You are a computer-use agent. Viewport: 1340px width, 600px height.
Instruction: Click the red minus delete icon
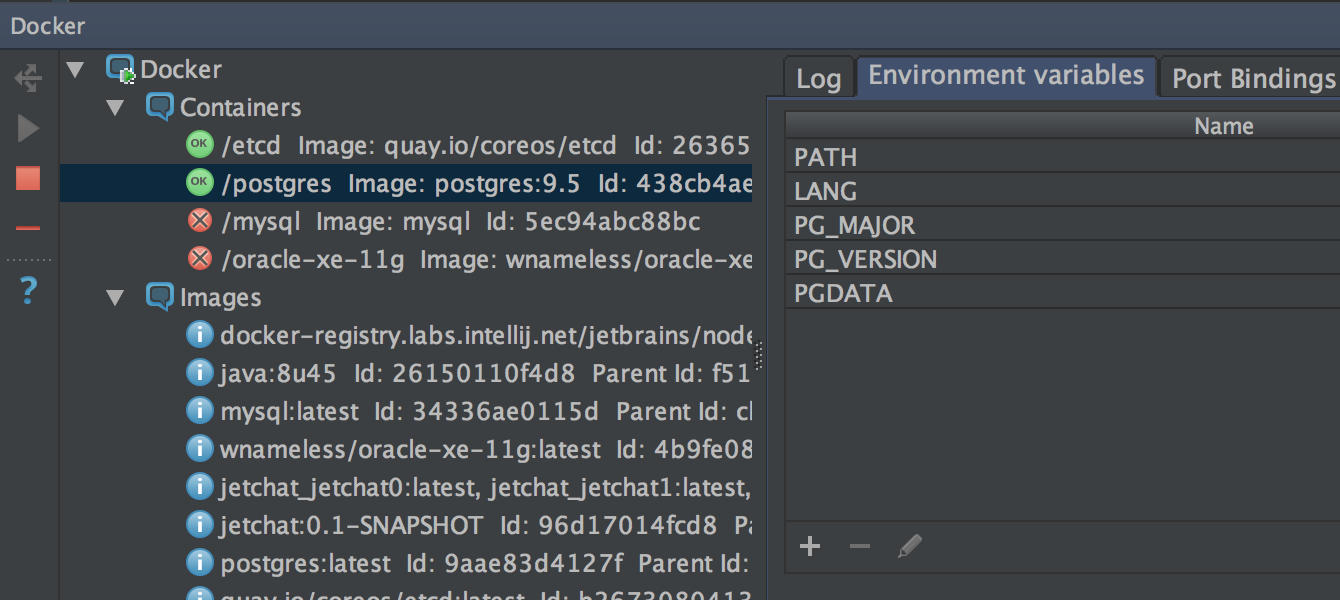click(x=28, y=229)
